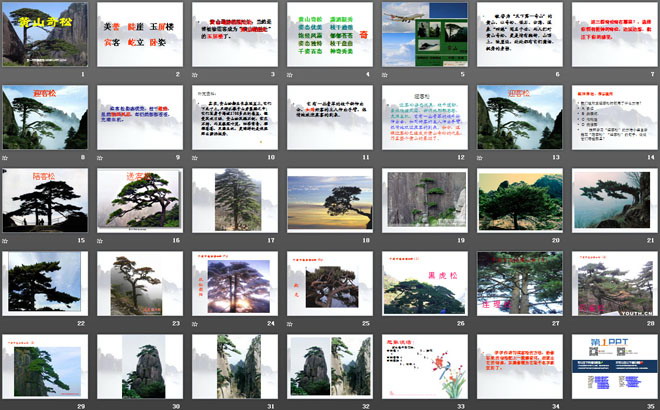Select slide 4 with green idiom list

(329, 34)
